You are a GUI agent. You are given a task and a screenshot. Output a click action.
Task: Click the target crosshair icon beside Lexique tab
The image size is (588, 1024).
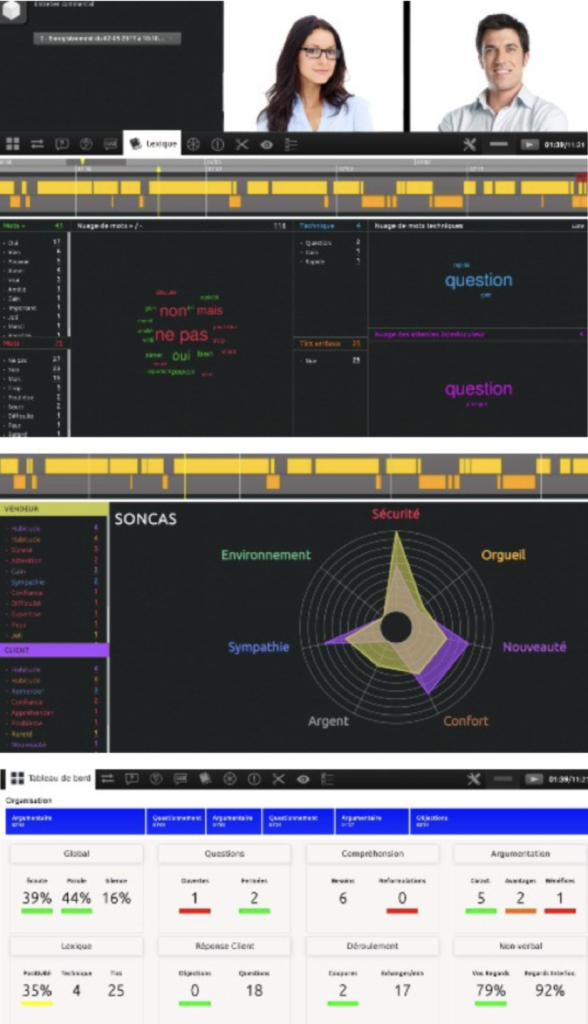click(x=193, y=144)
